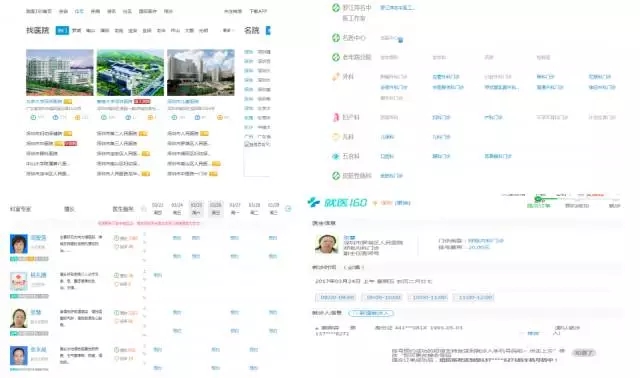Click the 外科 department category icon

pos(336,76)
